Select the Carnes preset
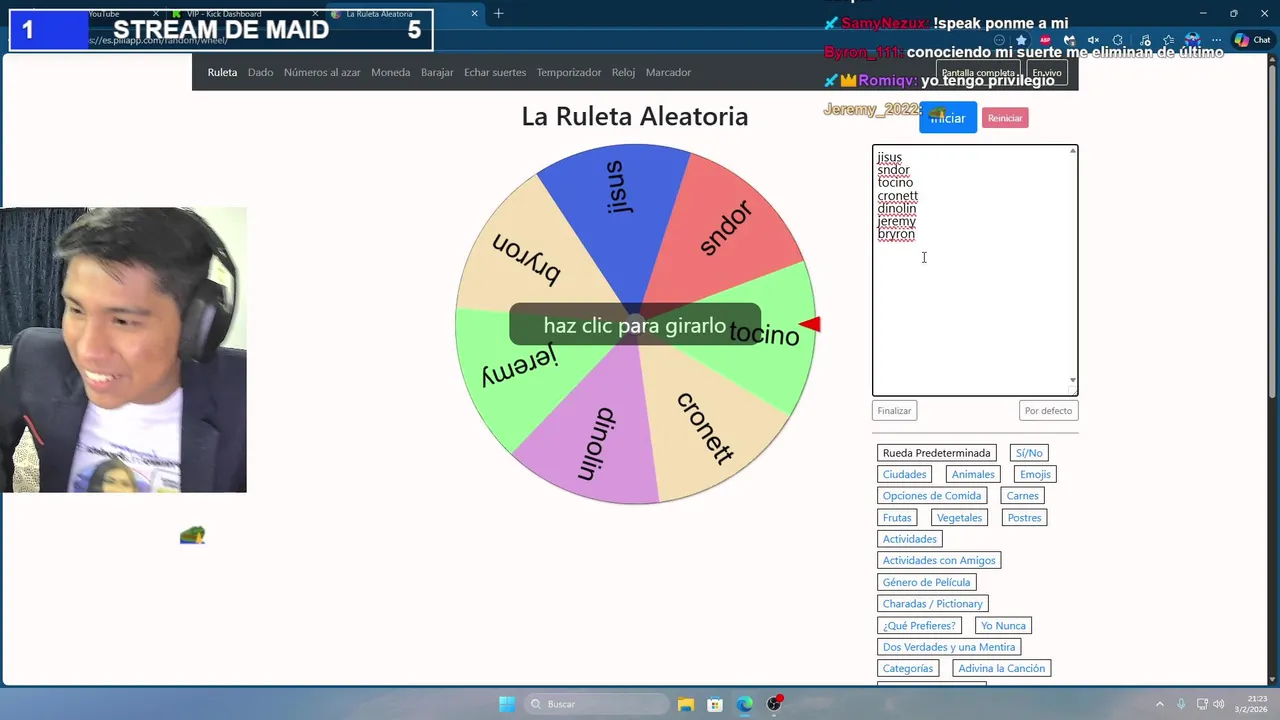1280x720 pixels. (x=1023, y=496)
